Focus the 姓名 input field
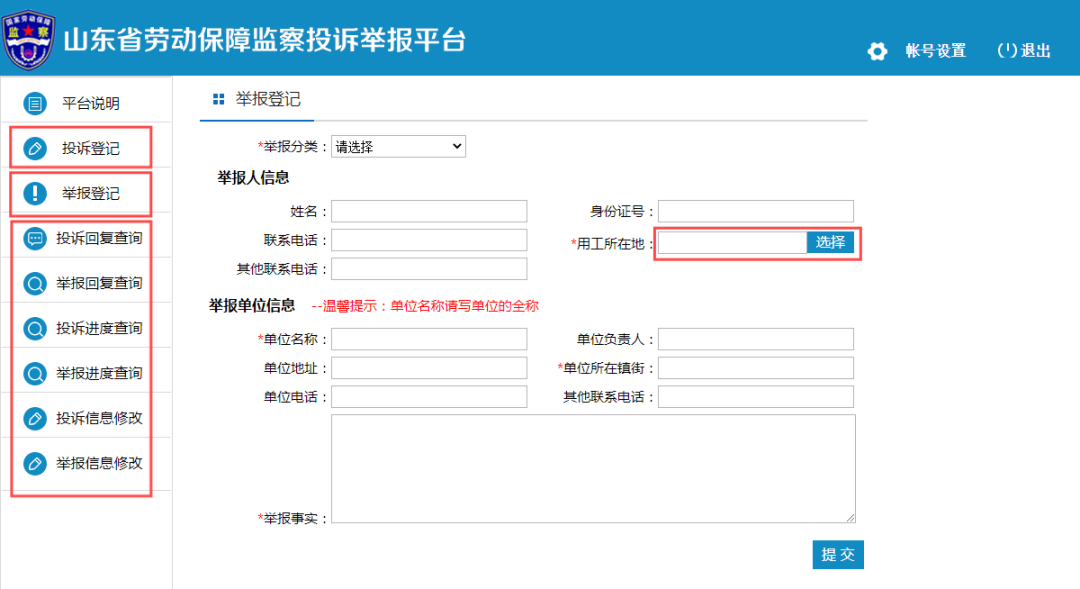The height and width of the screenshot is (589, 1080). click(429, 211)
